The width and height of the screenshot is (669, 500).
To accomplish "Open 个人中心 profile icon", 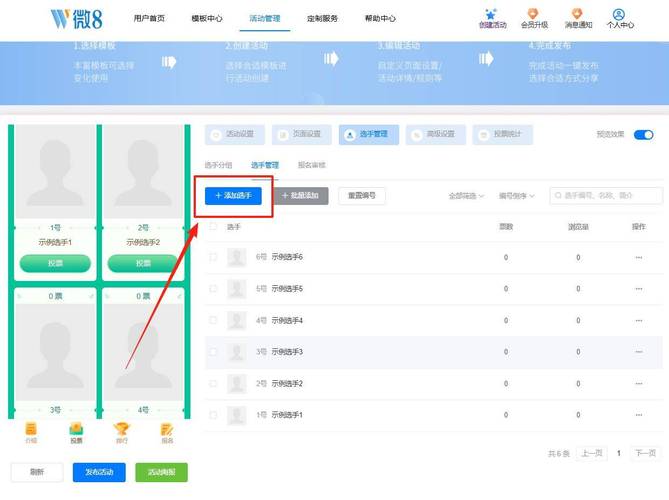I will (619, 14).
